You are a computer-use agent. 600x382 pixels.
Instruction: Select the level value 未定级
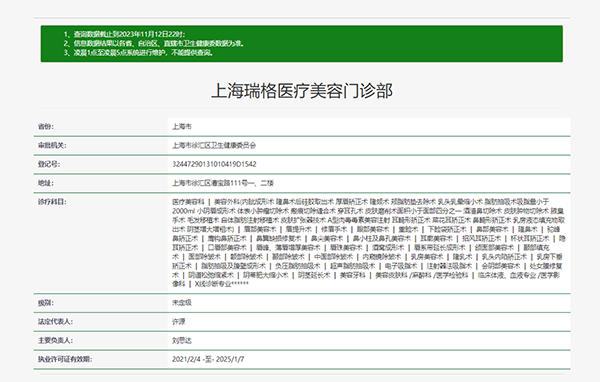182,302
